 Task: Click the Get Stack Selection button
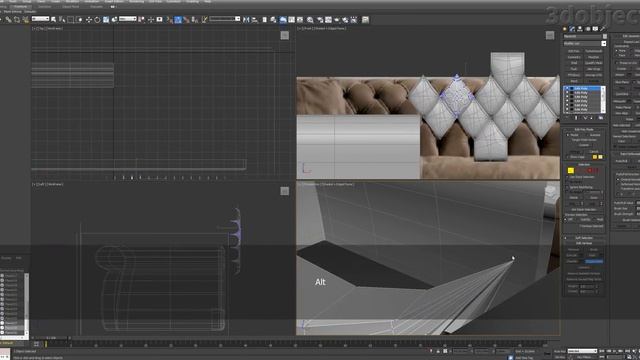pos(584,209)
